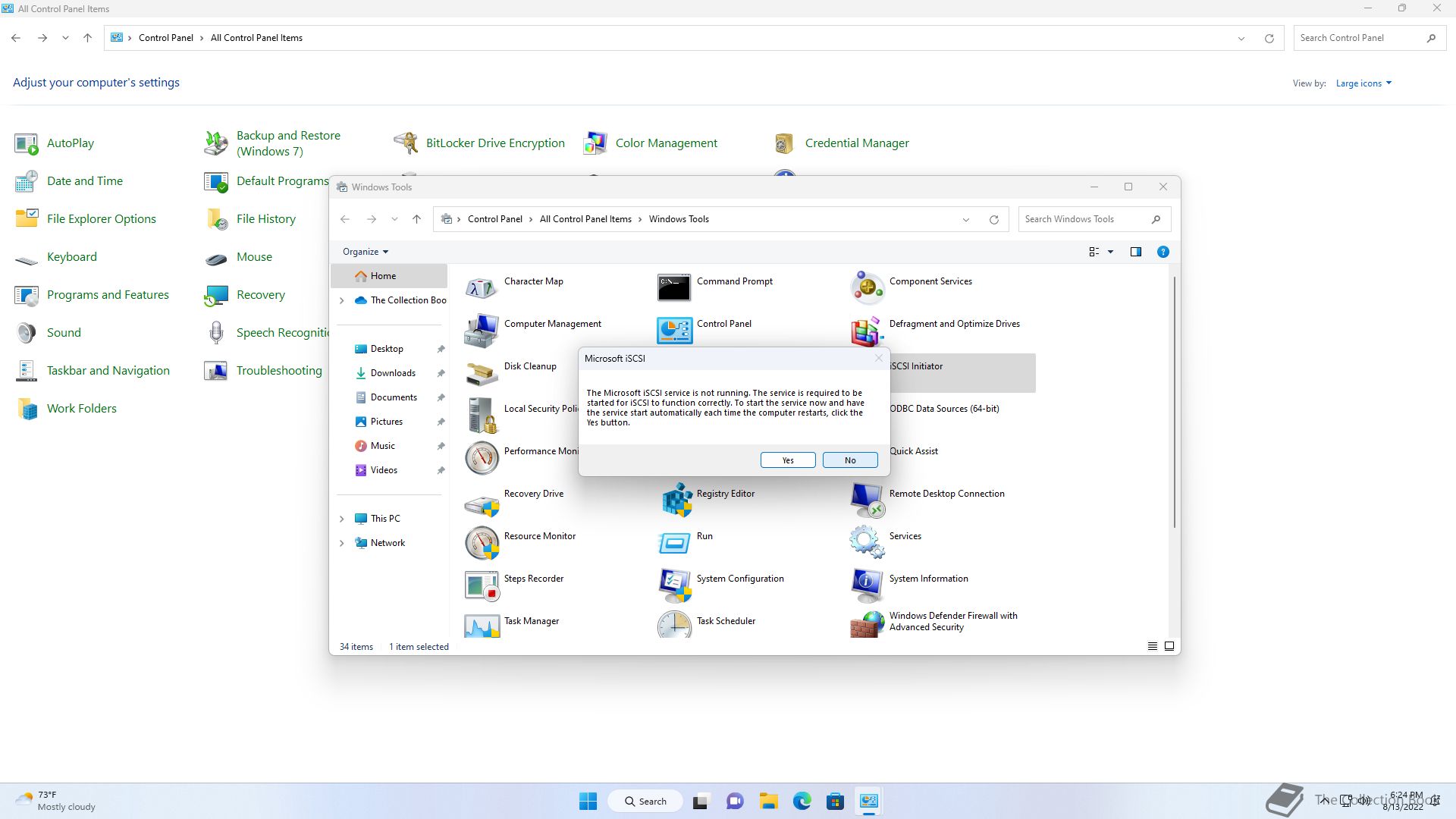
Task: Open System Information icon
Action: click(x=867, y=585)
